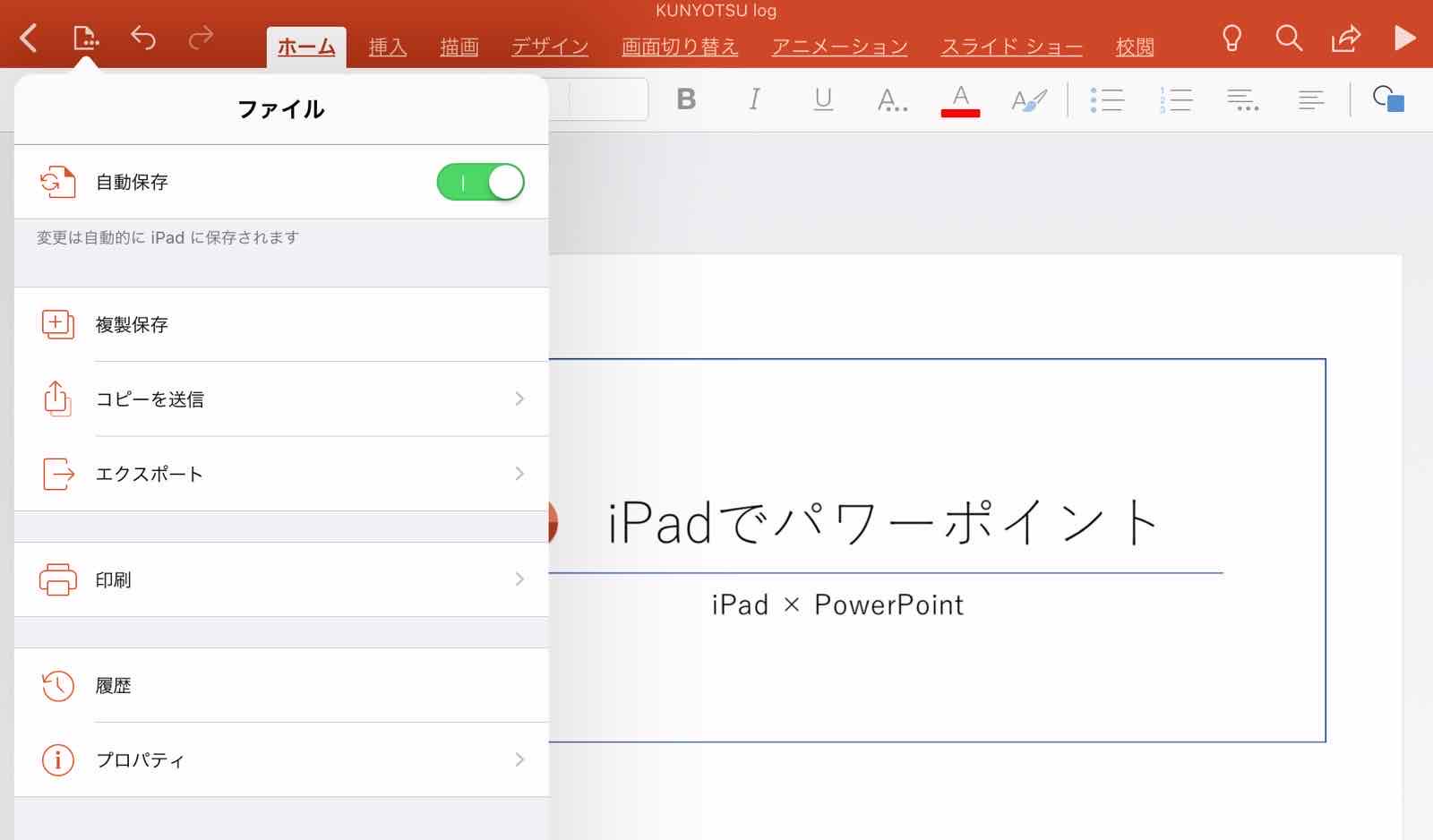Start the slideshow with the play button
1433x840 pixels.
(1405, 38)
